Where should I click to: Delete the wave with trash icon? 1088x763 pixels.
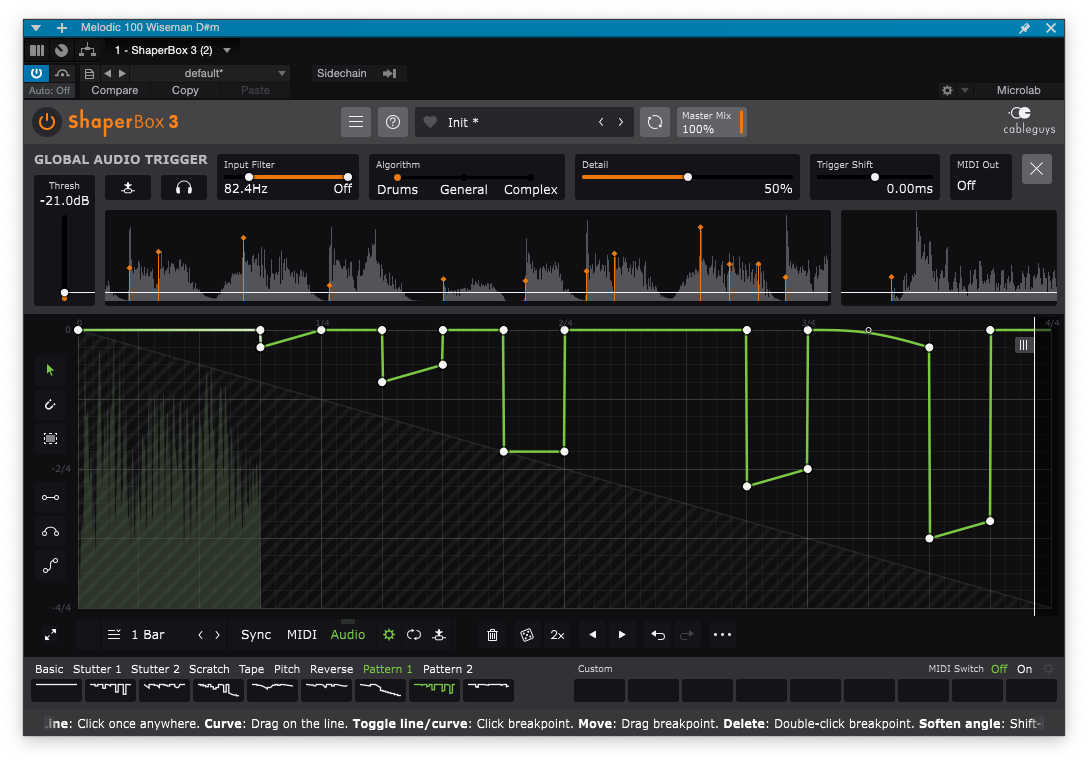[x=492, y=635]
